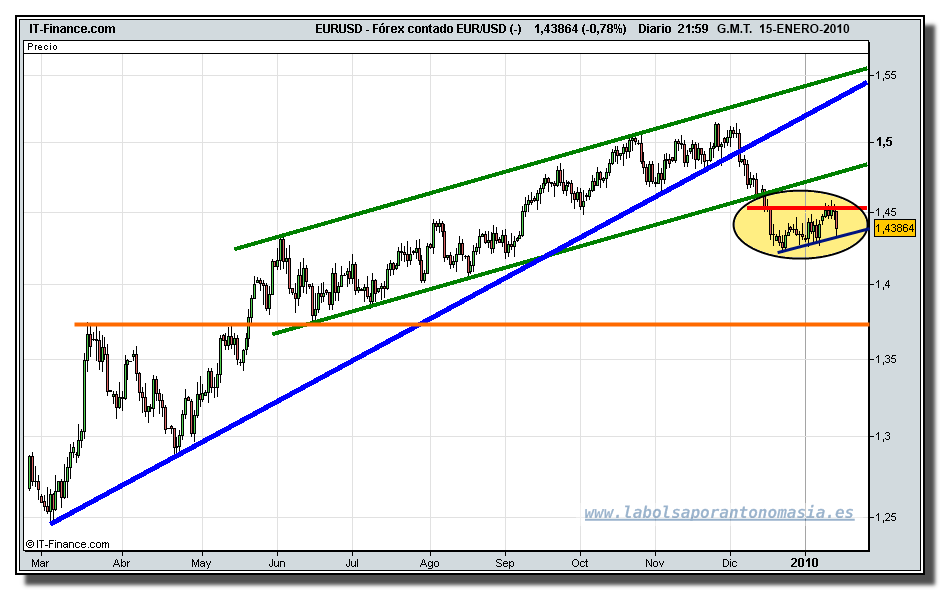Click the © IT-Finance.com copyright text

click(67, 544)
